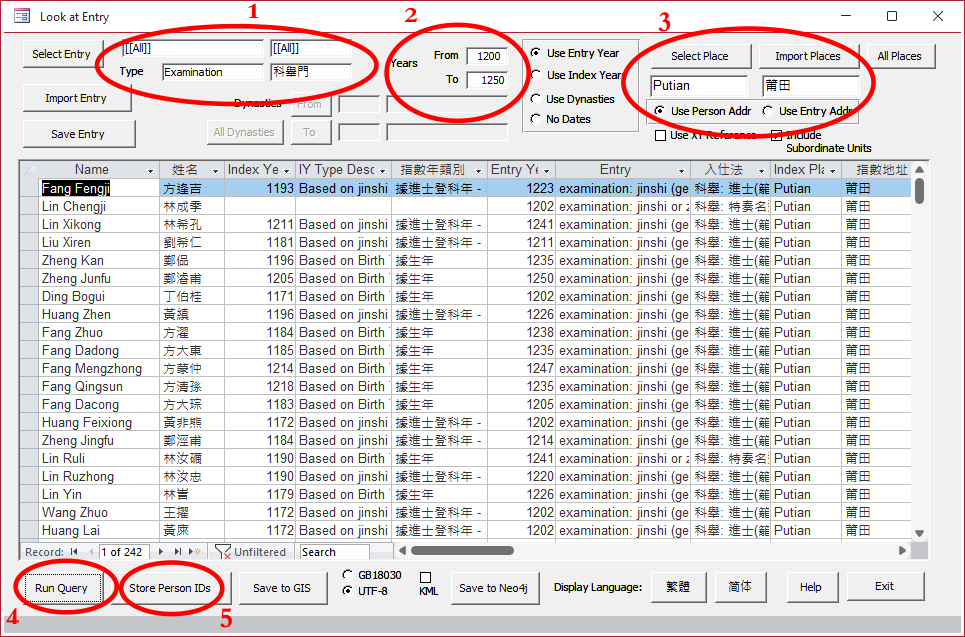Create new blank record with star icon

[195, 552]
